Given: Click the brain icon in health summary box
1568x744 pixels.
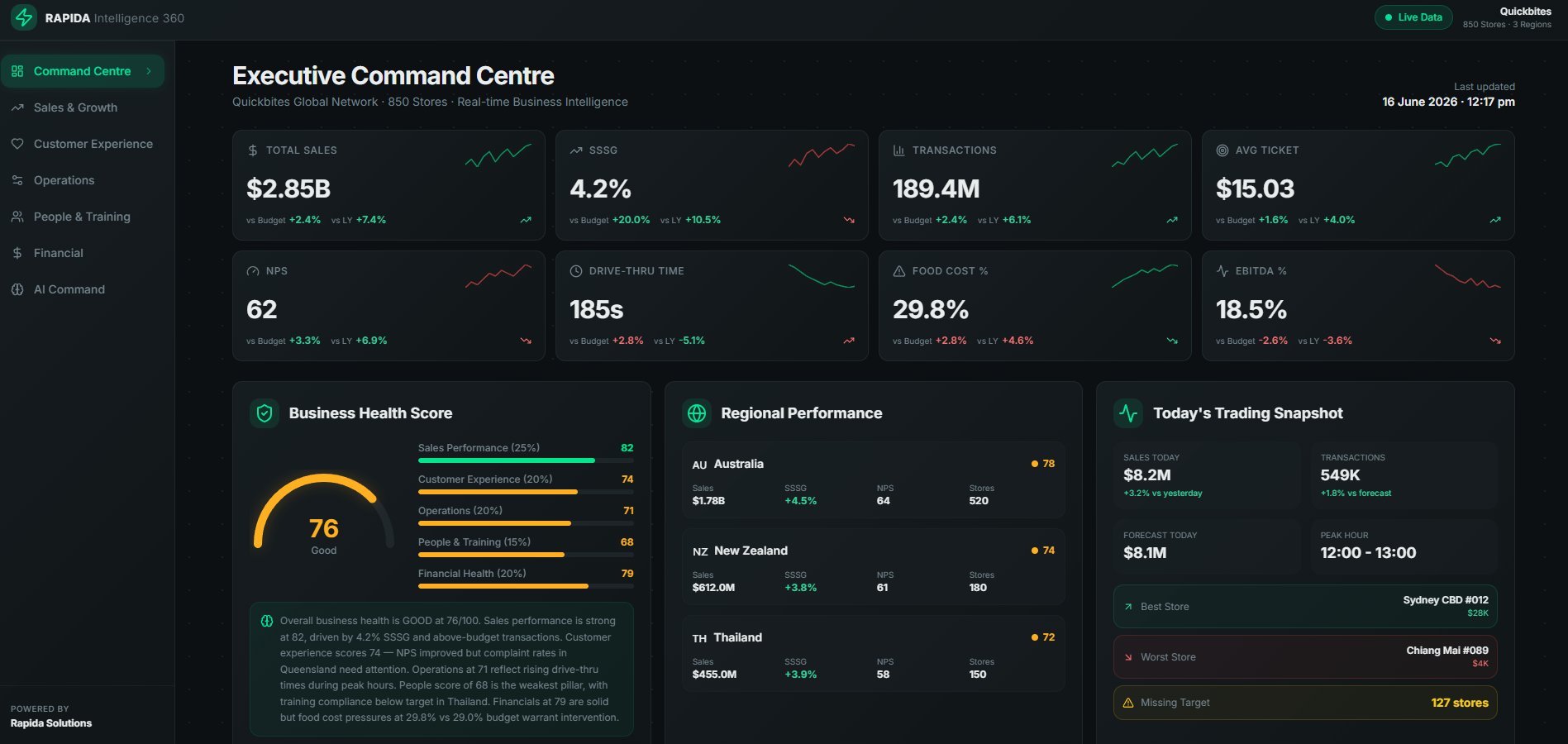Looking at the screenshot, I should tap(267, 621).
